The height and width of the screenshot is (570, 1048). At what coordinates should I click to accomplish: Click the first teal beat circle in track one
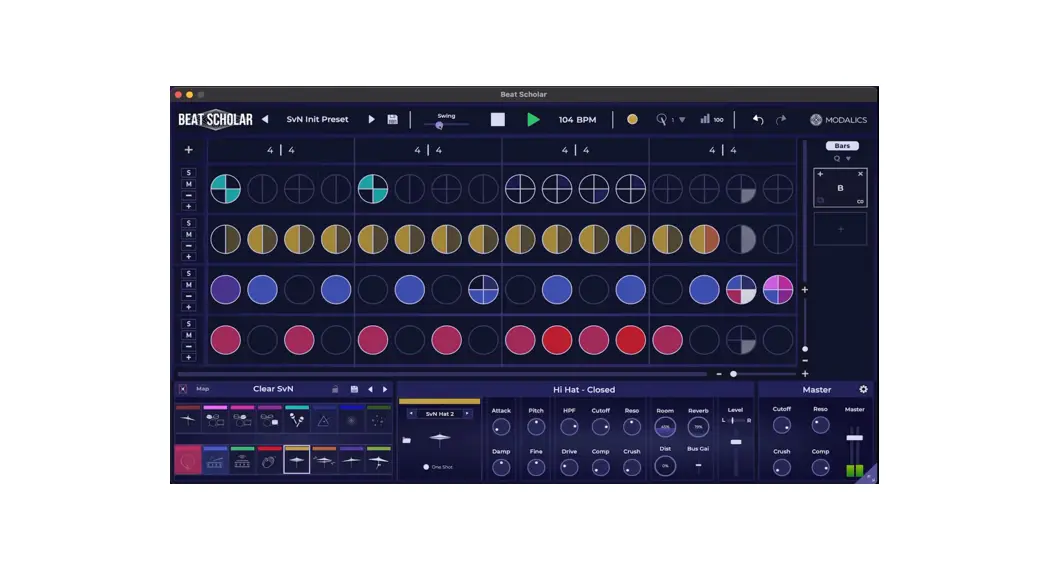226,189
